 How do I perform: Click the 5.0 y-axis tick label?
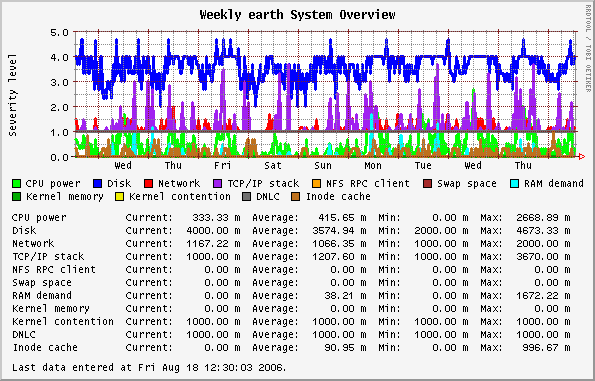click(x=60, y=33)
